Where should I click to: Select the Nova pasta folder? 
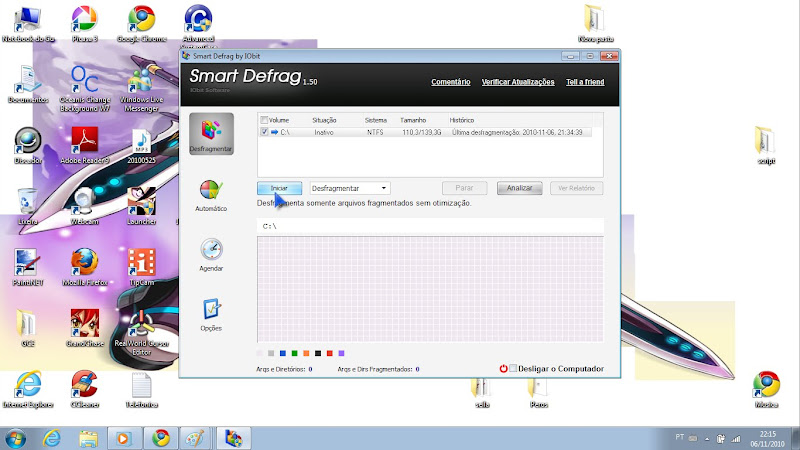[x=595, y=23]
